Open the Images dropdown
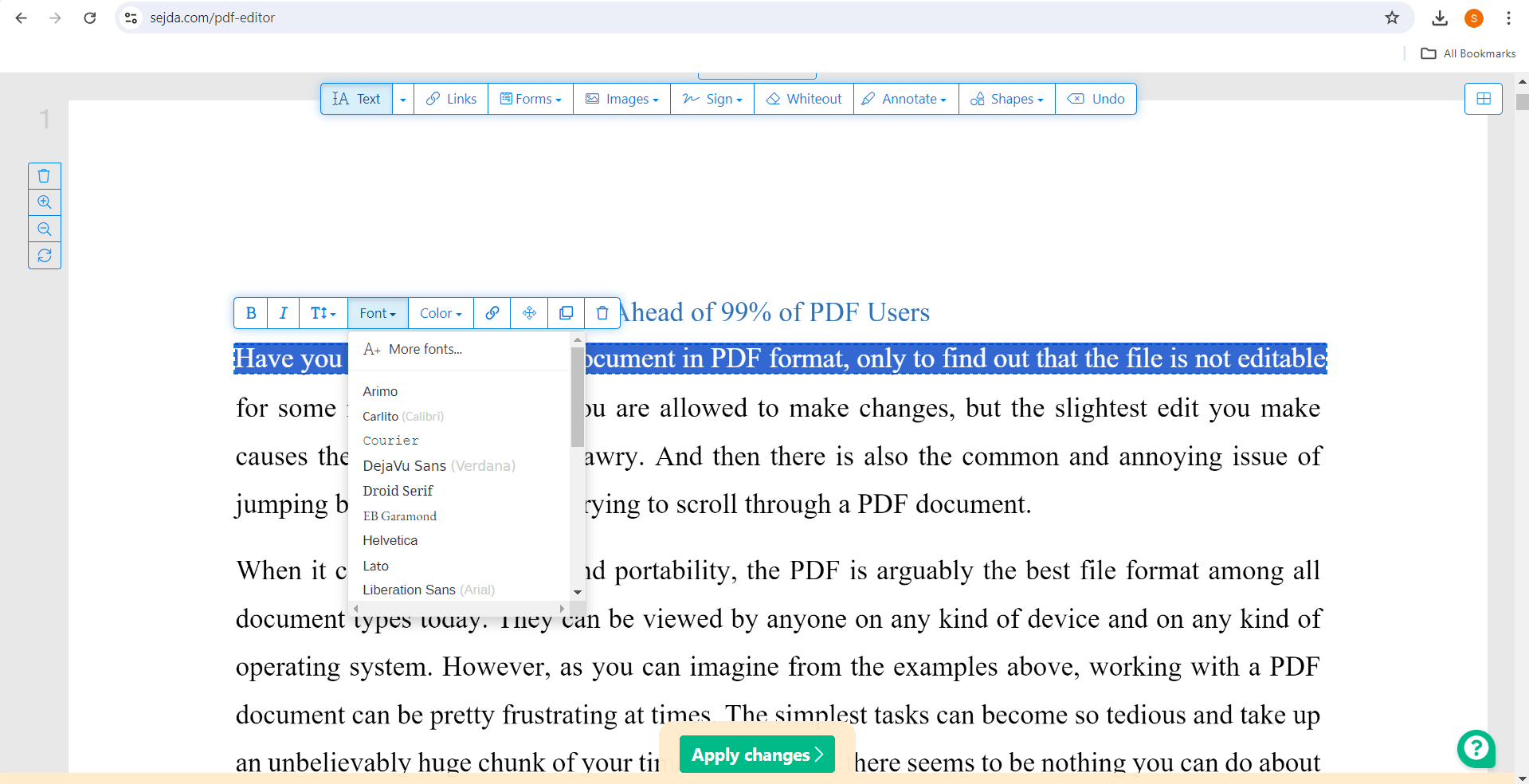 622,99
